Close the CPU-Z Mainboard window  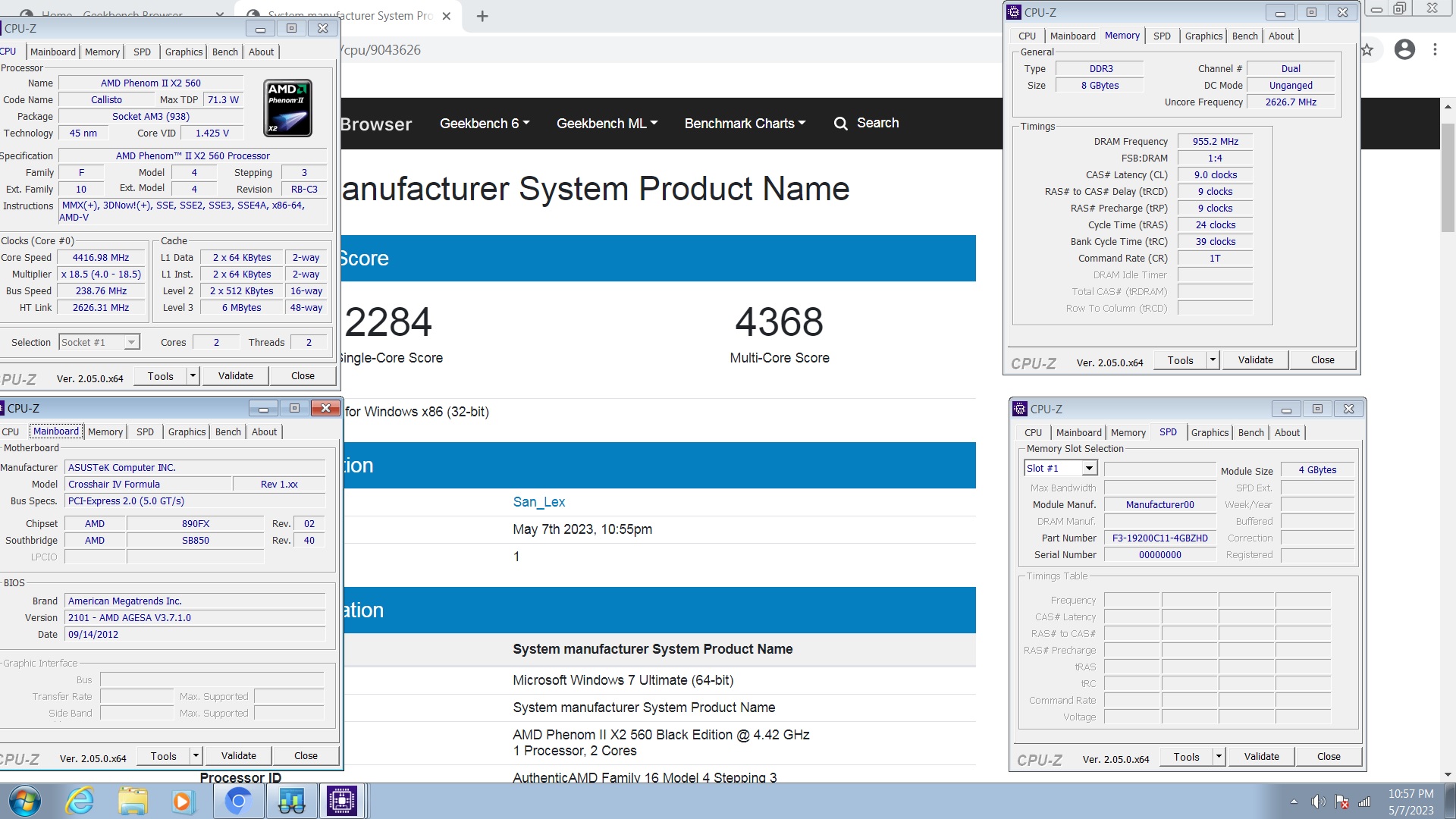coord(325,408)
